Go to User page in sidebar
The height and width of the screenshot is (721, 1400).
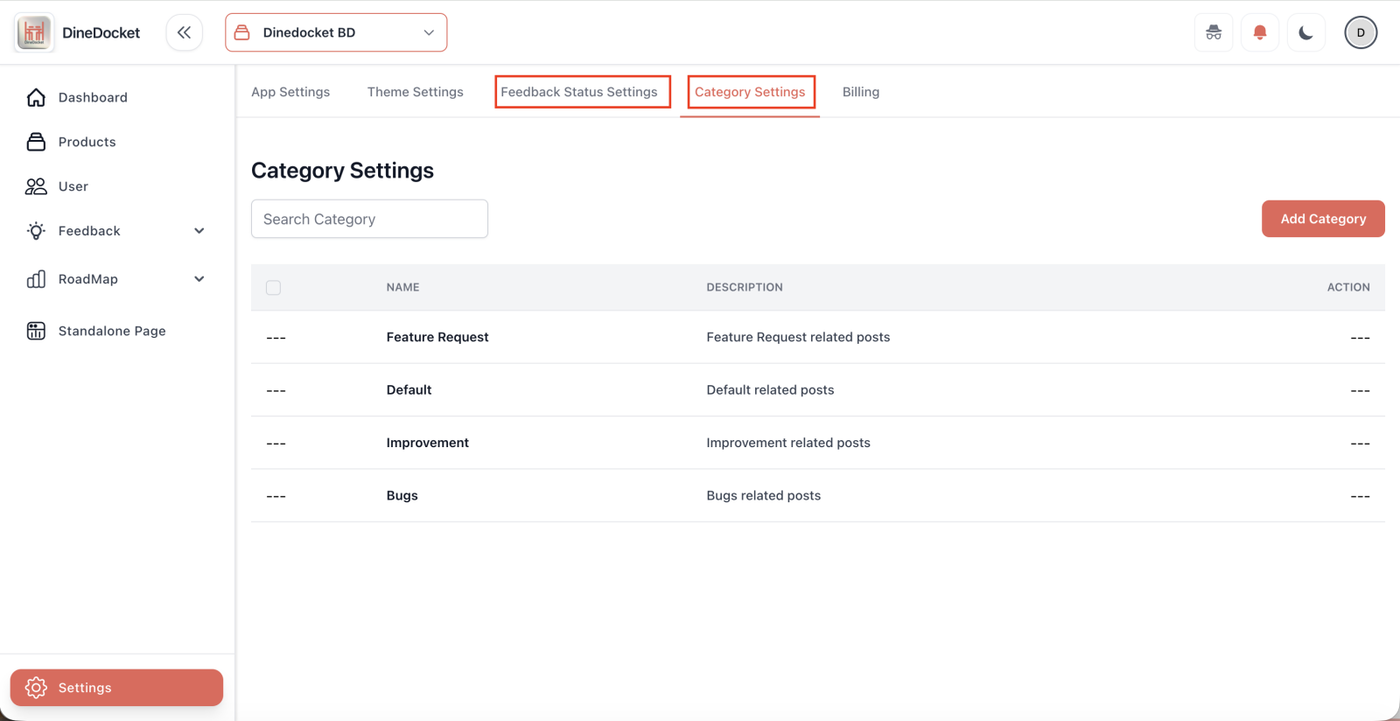click(x=72, y=186)
